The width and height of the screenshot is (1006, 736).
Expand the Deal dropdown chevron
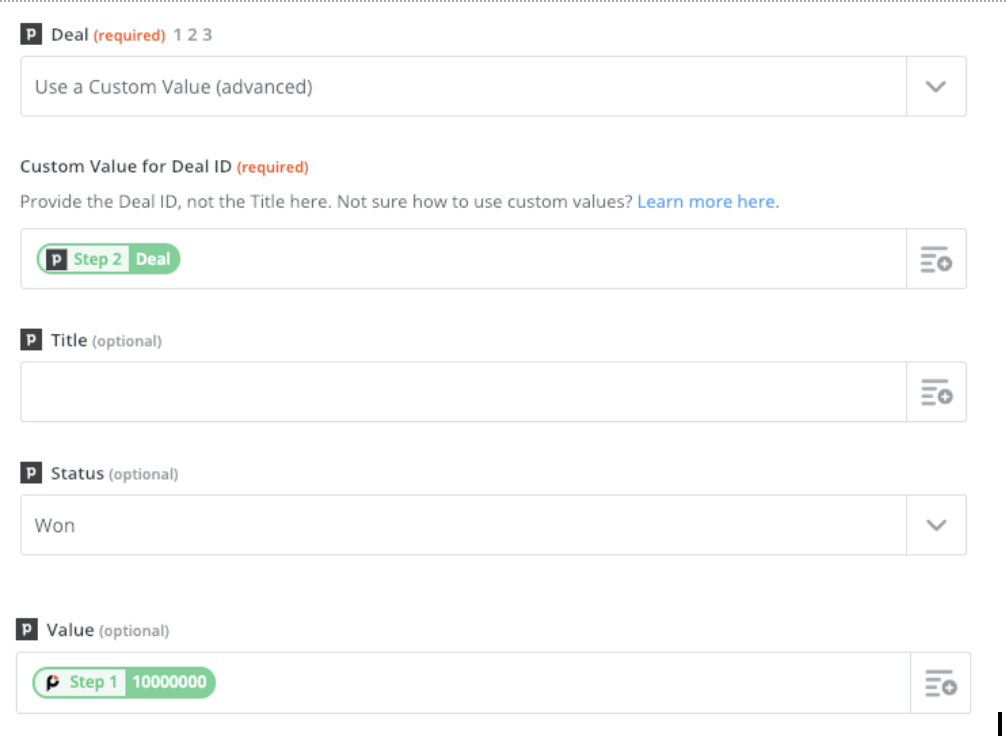[936, 87]
